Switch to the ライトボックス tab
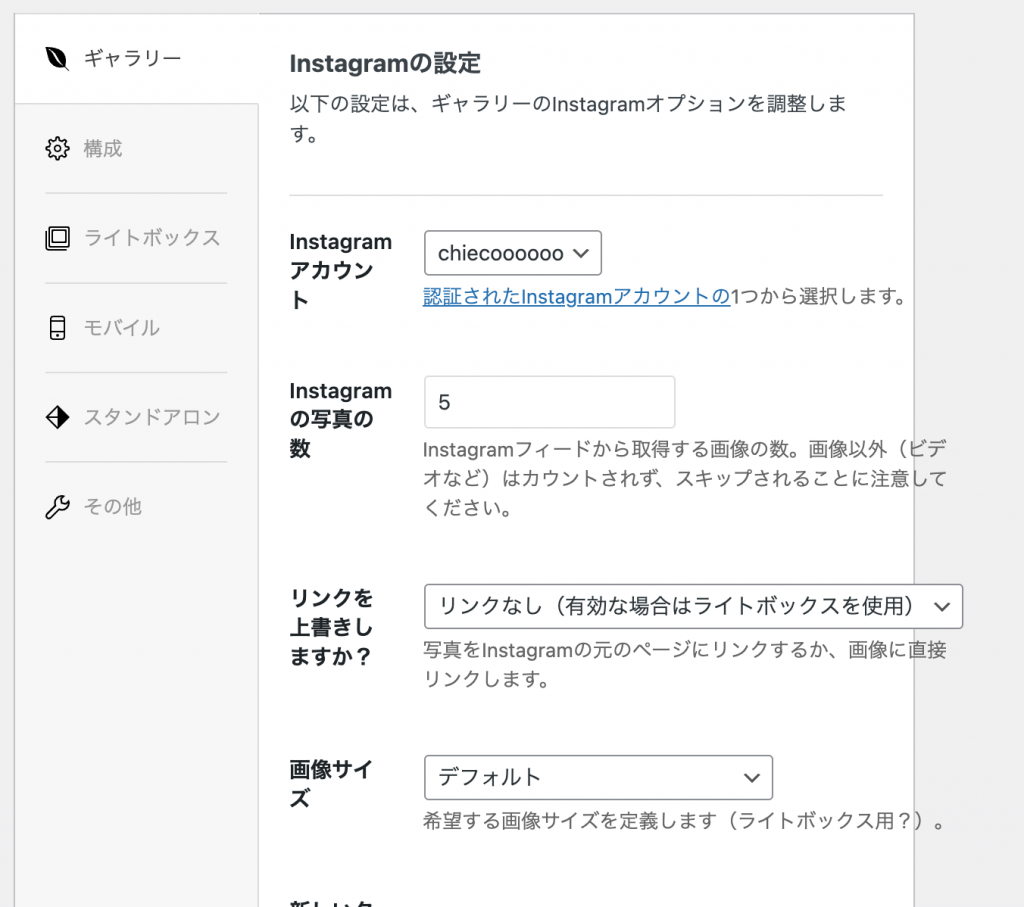Image resolution: width=1024 pixels, height=907 pixels. click(136, 238)
